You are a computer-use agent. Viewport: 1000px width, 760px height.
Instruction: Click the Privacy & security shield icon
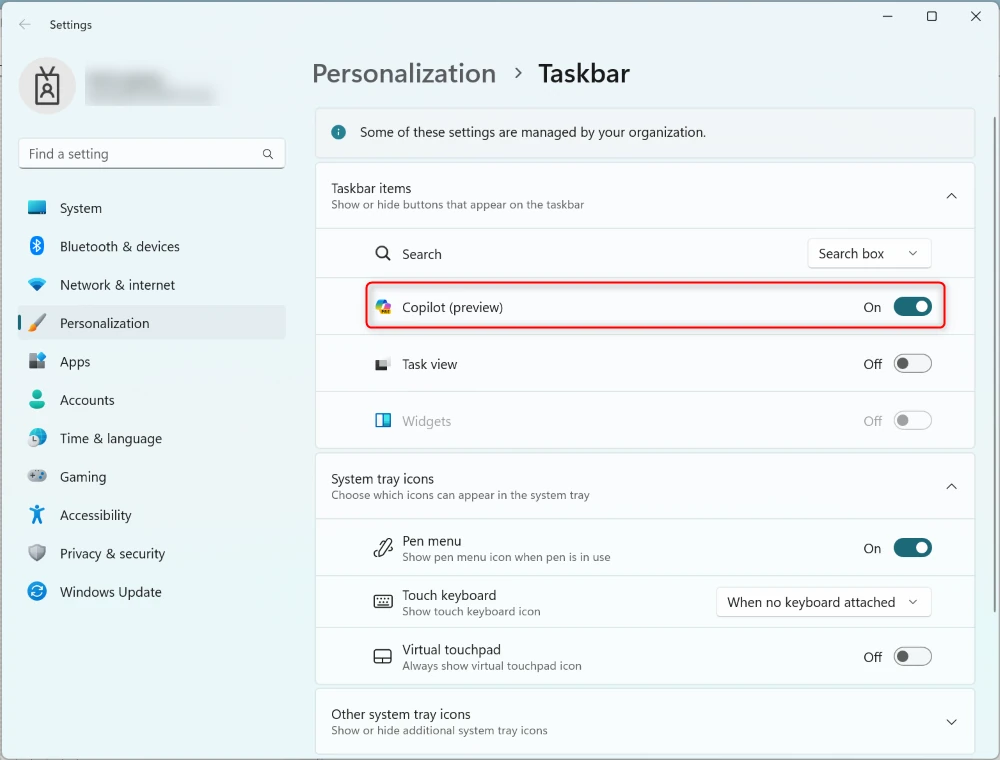click(37, 553)
